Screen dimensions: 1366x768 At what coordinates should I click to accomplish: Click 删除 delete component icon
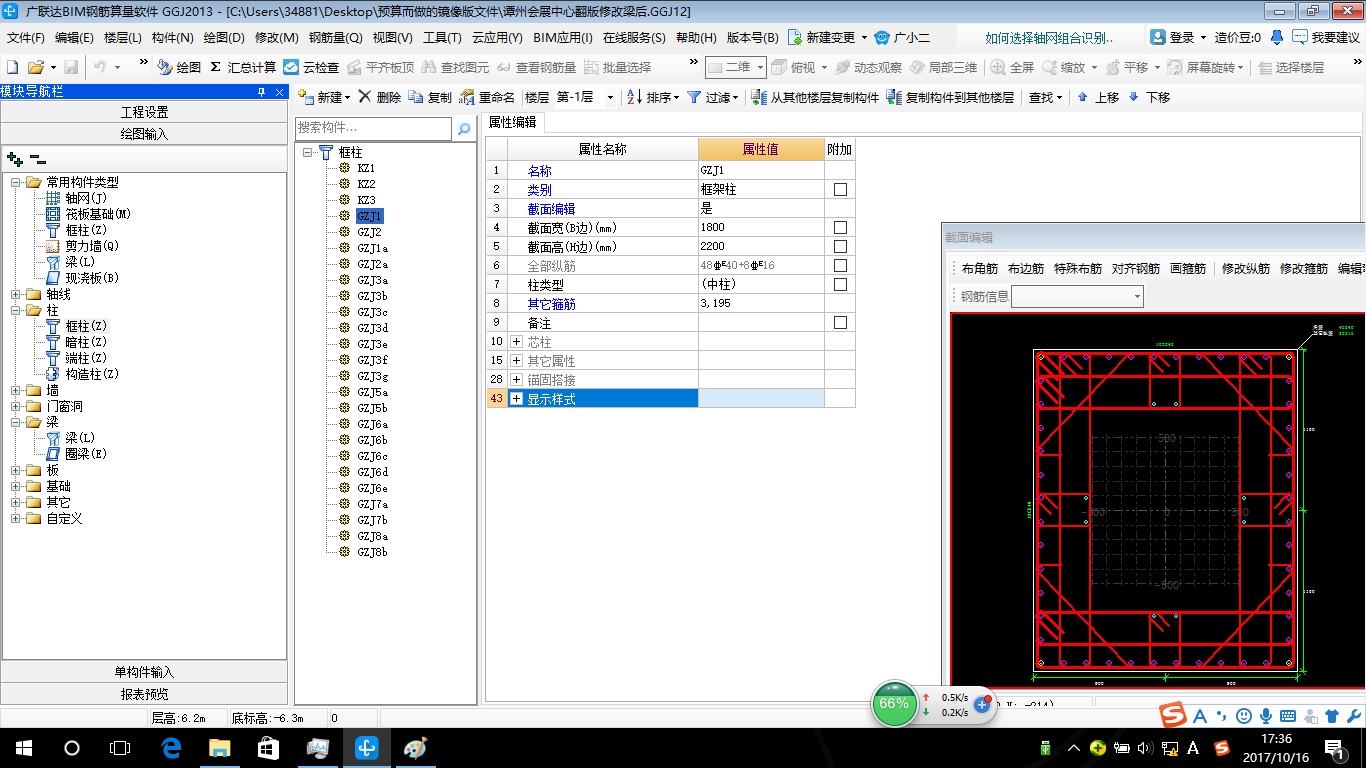click(x=365, y=97)
